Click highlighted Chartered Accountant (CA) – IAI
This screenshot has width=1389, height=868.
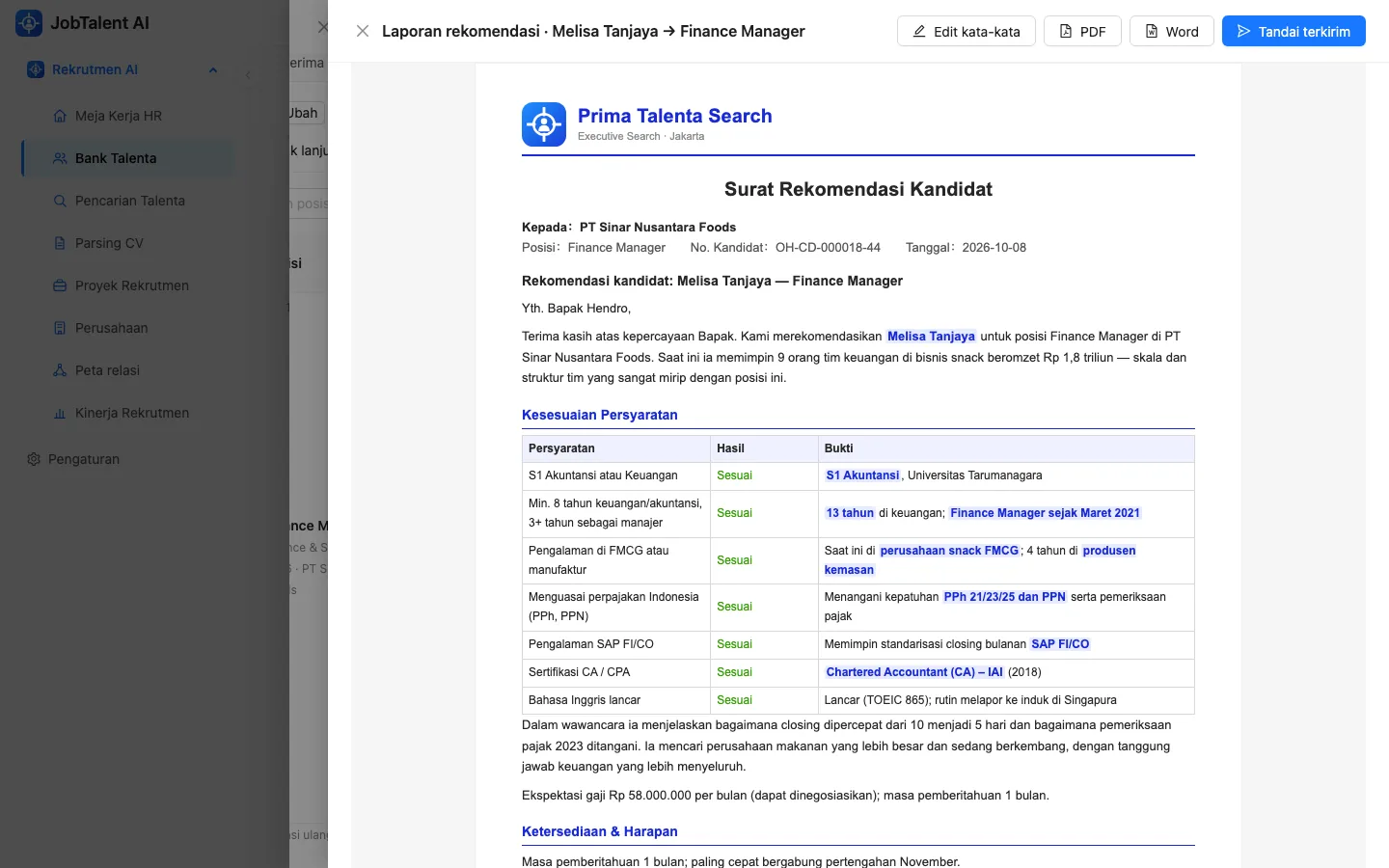coord(914,672)
